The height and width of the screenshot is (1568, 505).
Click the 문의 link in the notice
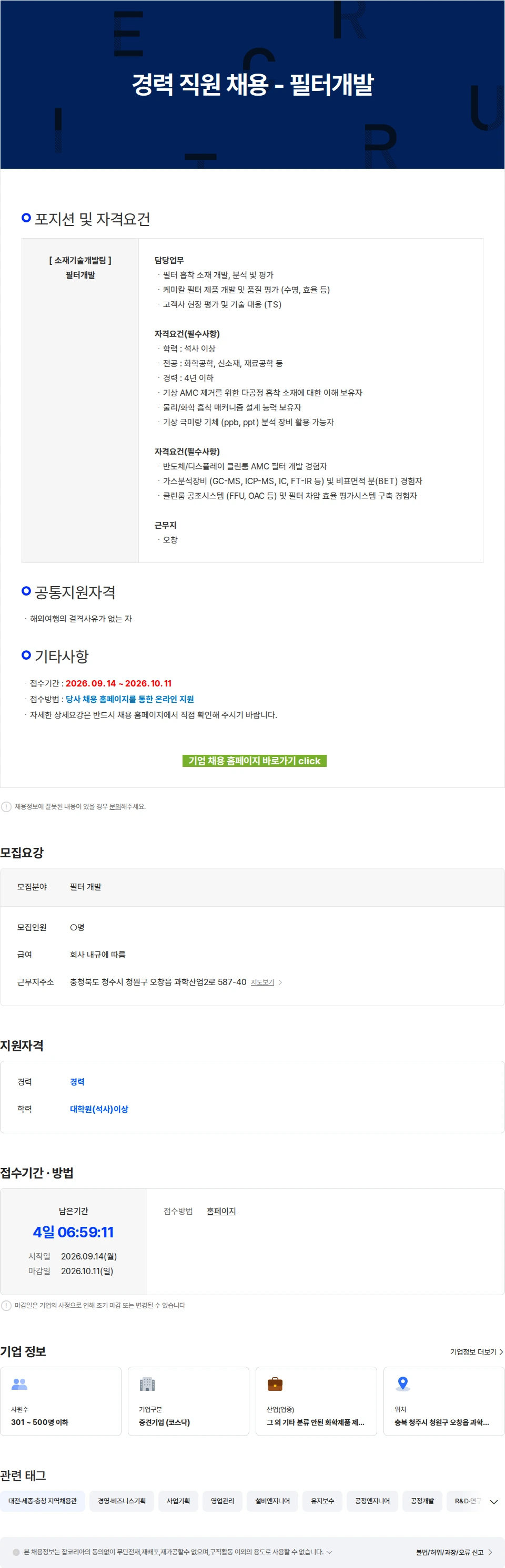click(x=115, y=806)
